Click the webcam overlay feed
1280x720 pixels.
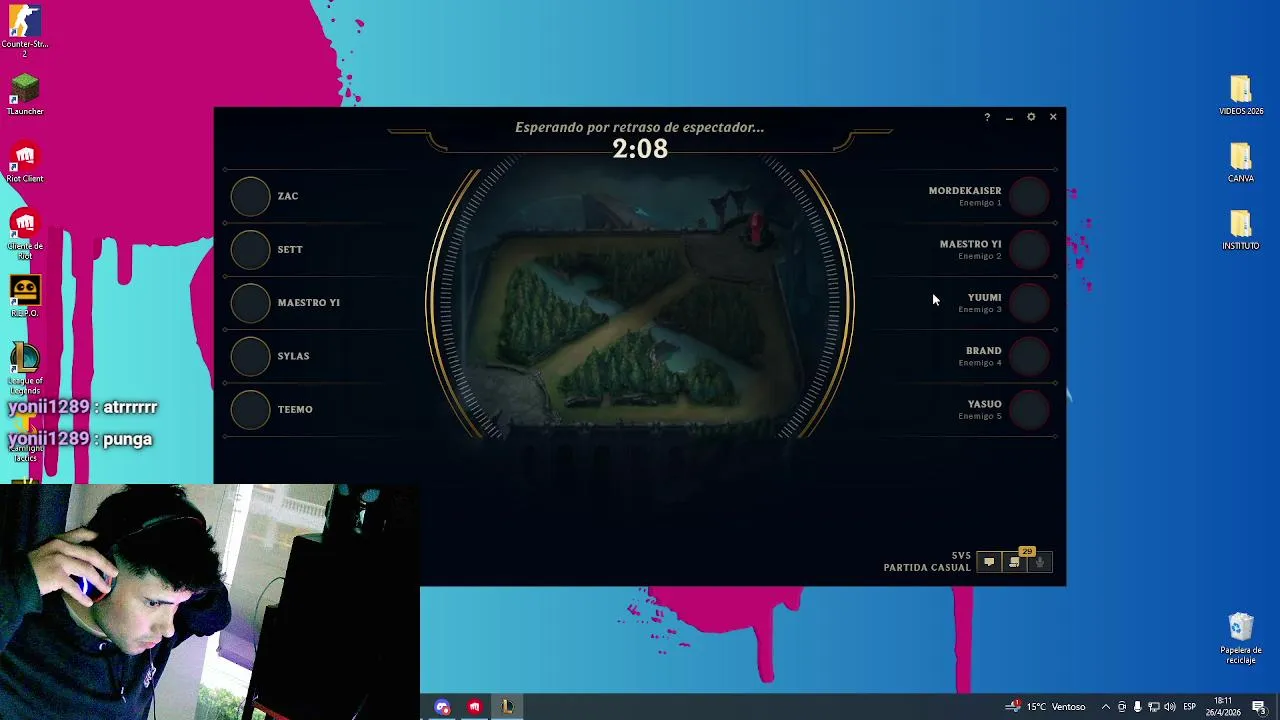pos(210,602)
